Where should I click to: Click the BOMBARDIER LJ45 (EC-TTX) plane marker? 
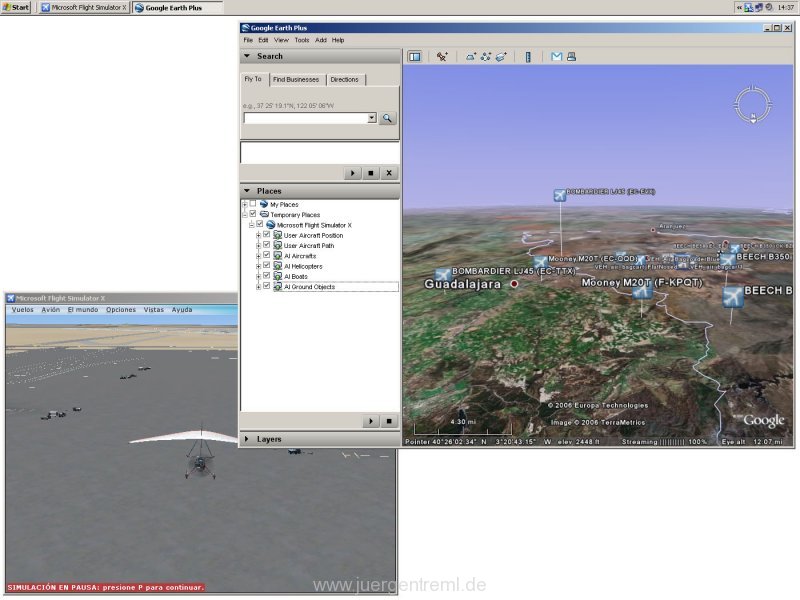pos(443,274)
